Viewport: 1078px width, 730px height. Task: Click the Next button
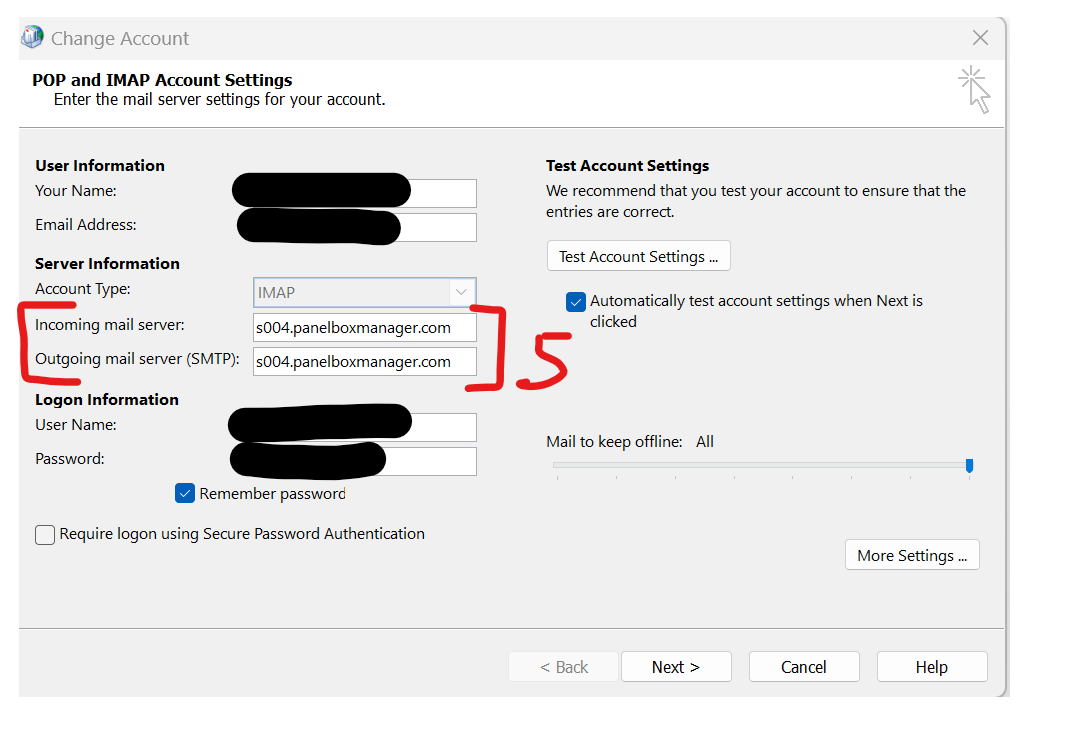click(676, 667)
